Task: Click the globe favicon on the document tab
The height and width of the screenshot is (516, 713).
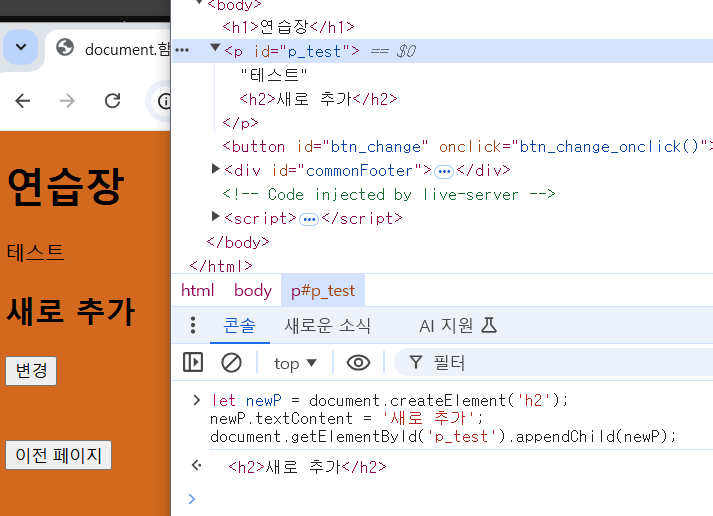Action: pos(65,47)
